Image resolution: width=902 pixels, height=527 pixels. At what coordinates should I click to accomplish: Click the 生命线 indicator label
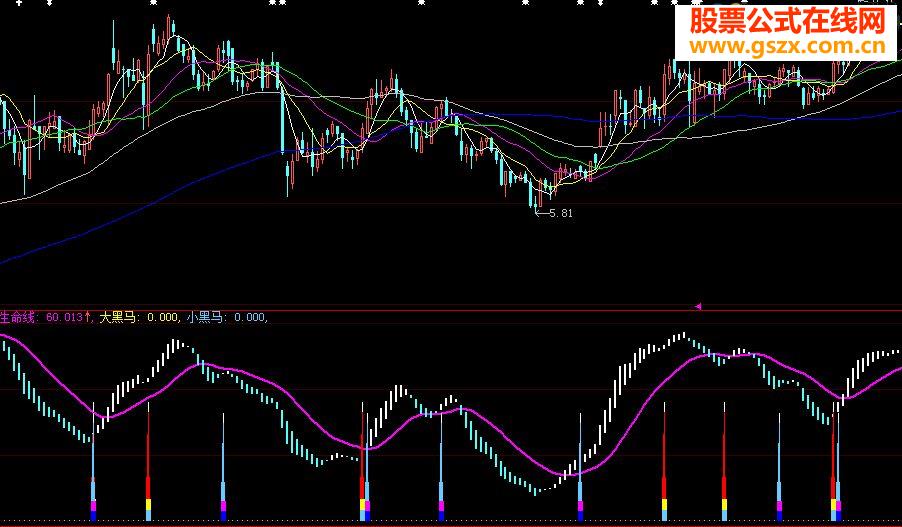pyautogui.click(x=18, y=317)
